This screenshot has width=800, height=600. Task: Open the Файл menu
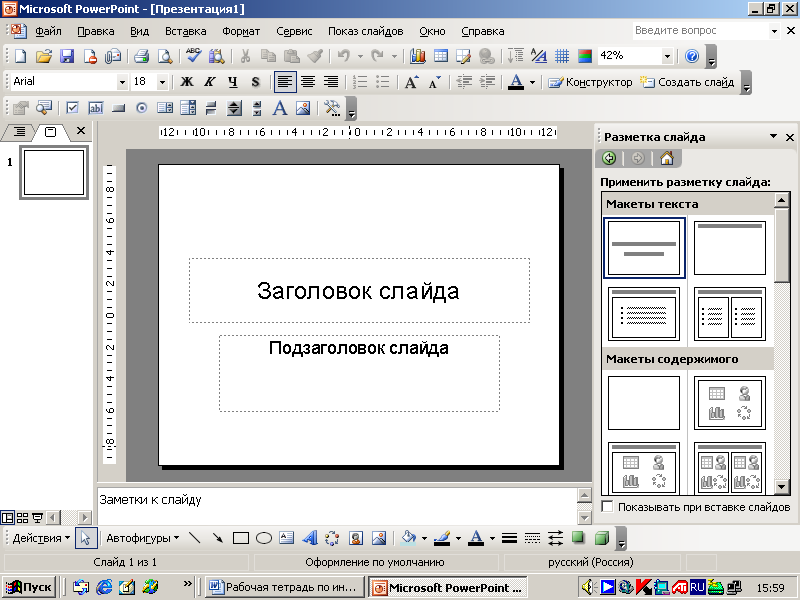pos(48,31)
